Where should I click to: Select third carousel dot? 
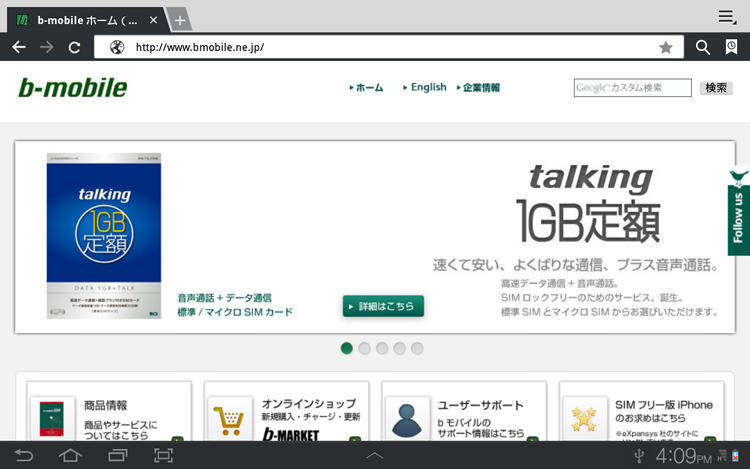point(382,349)
